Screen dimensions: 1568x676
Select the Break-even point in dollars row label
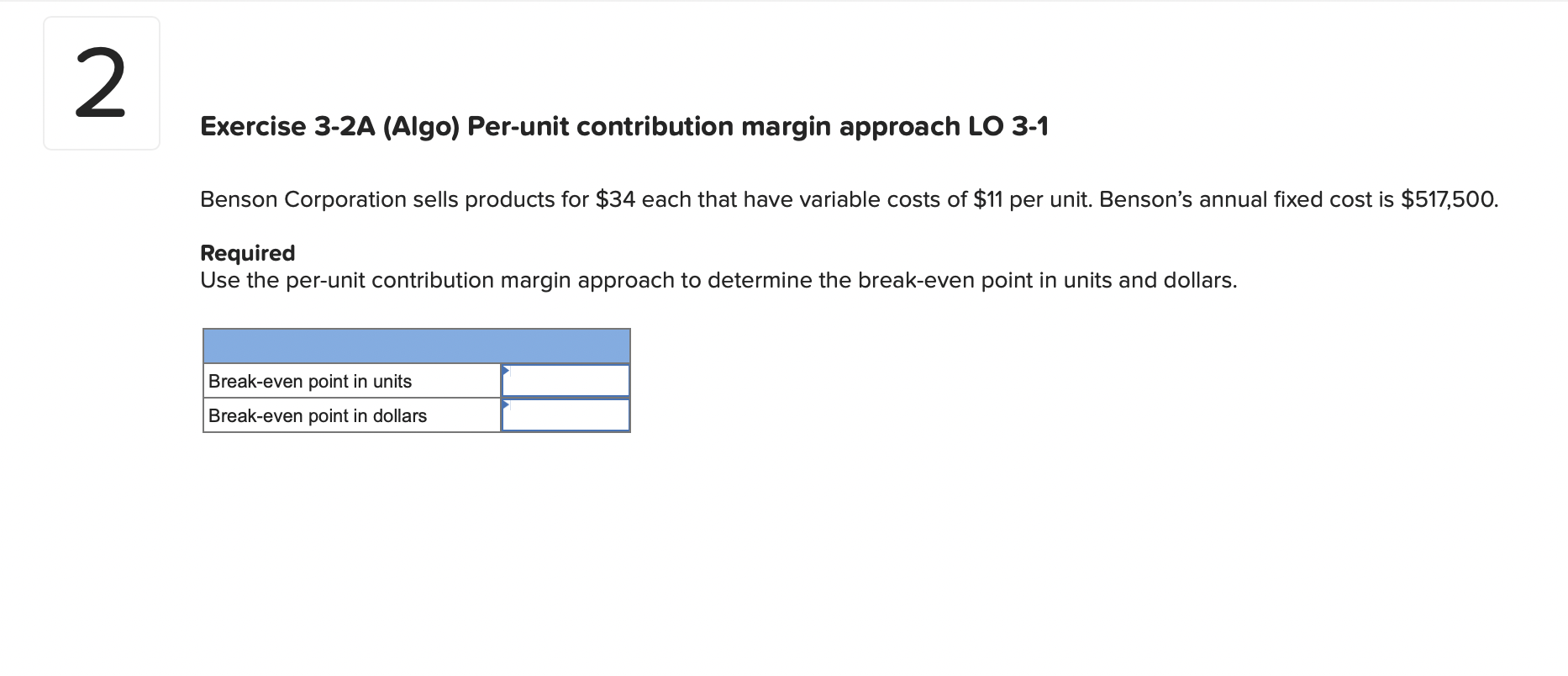(318, 415)
